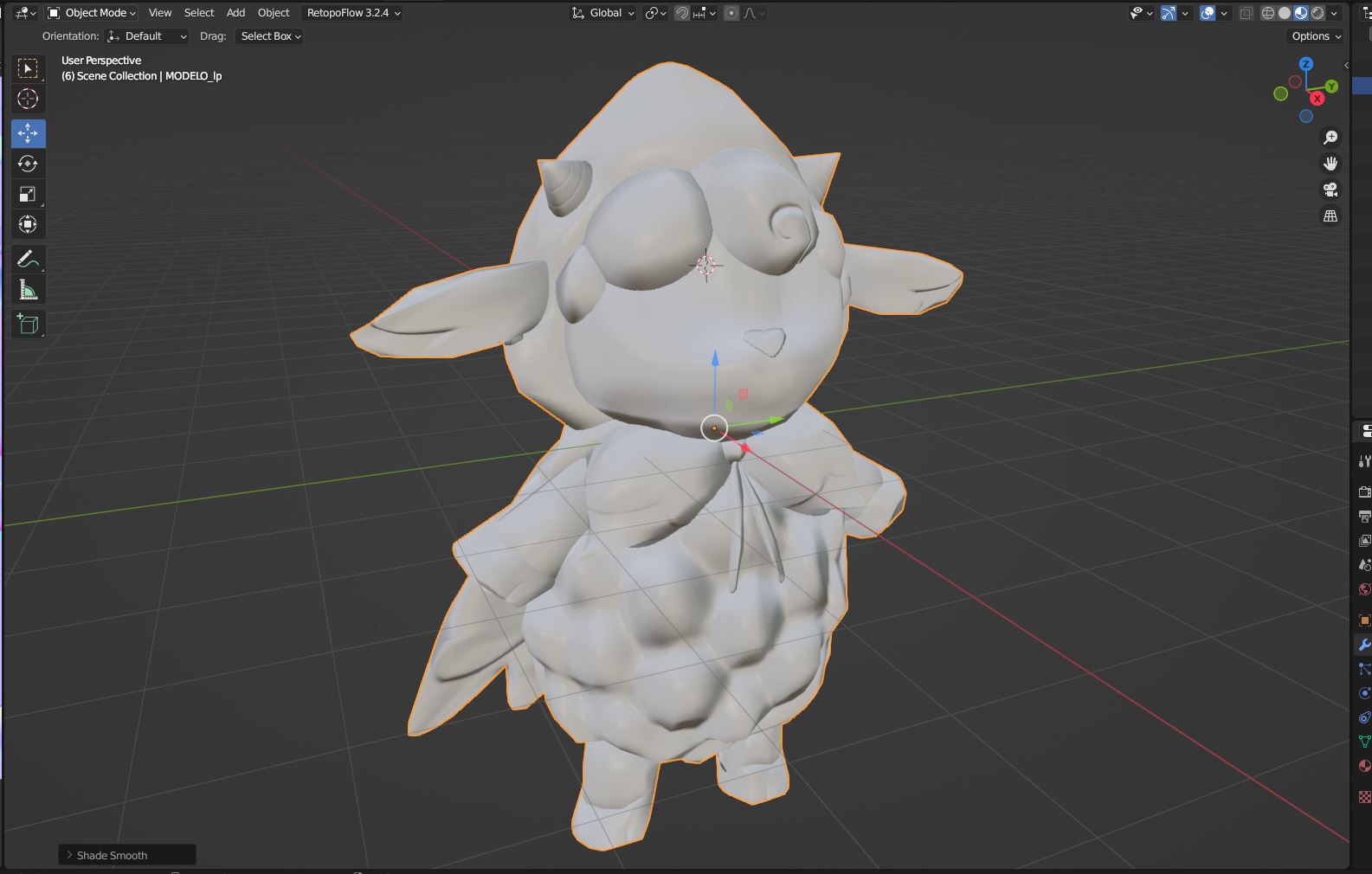Open object visibility and selectability dropdown
The height and width of the screenshot is (874, 1372).
click(1142, 13)
